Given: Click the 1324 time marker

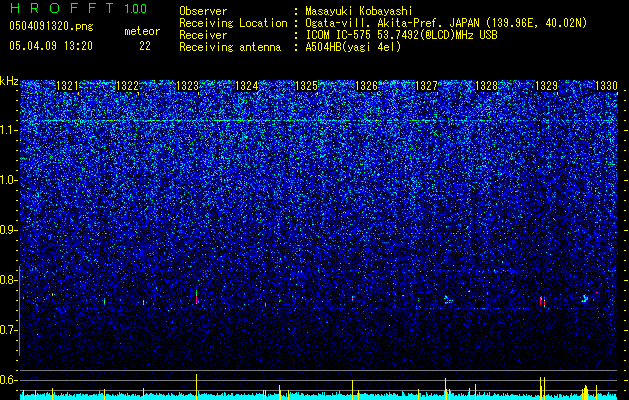Looking at the screenshot, I should [x=246, y=86].
